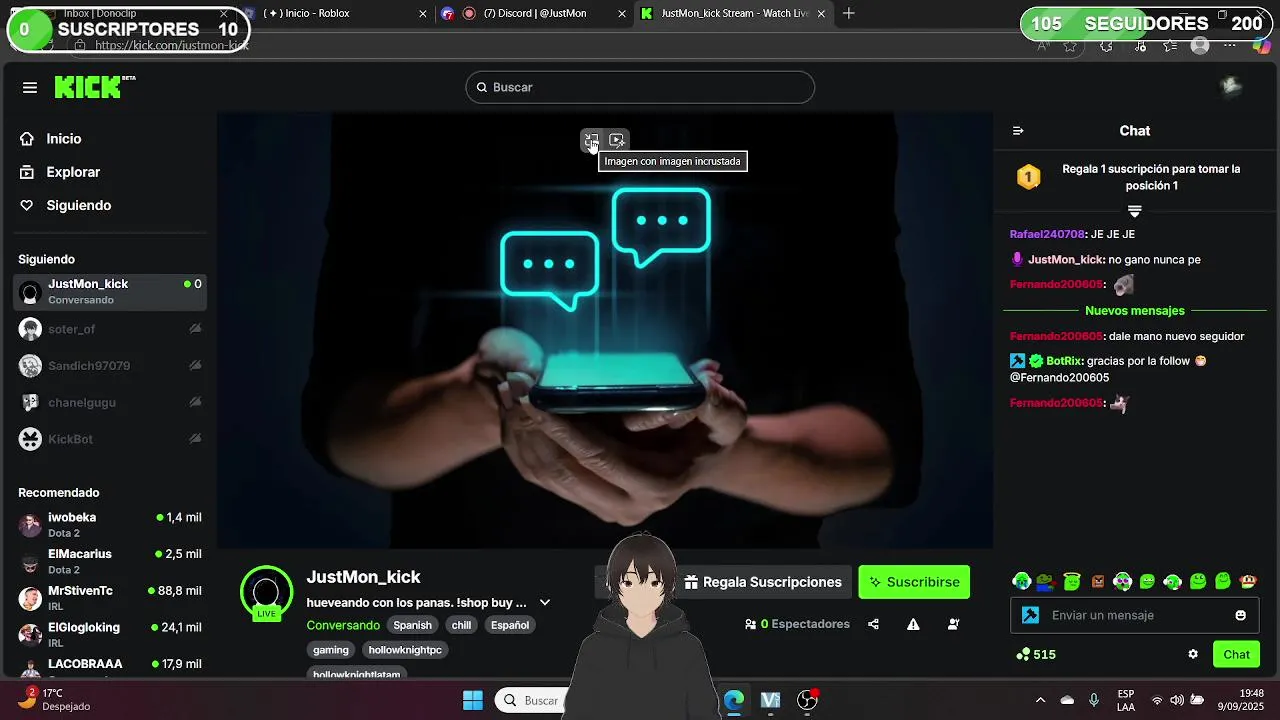
Task: Select the mushroom quick emote
Action: 1248,581
